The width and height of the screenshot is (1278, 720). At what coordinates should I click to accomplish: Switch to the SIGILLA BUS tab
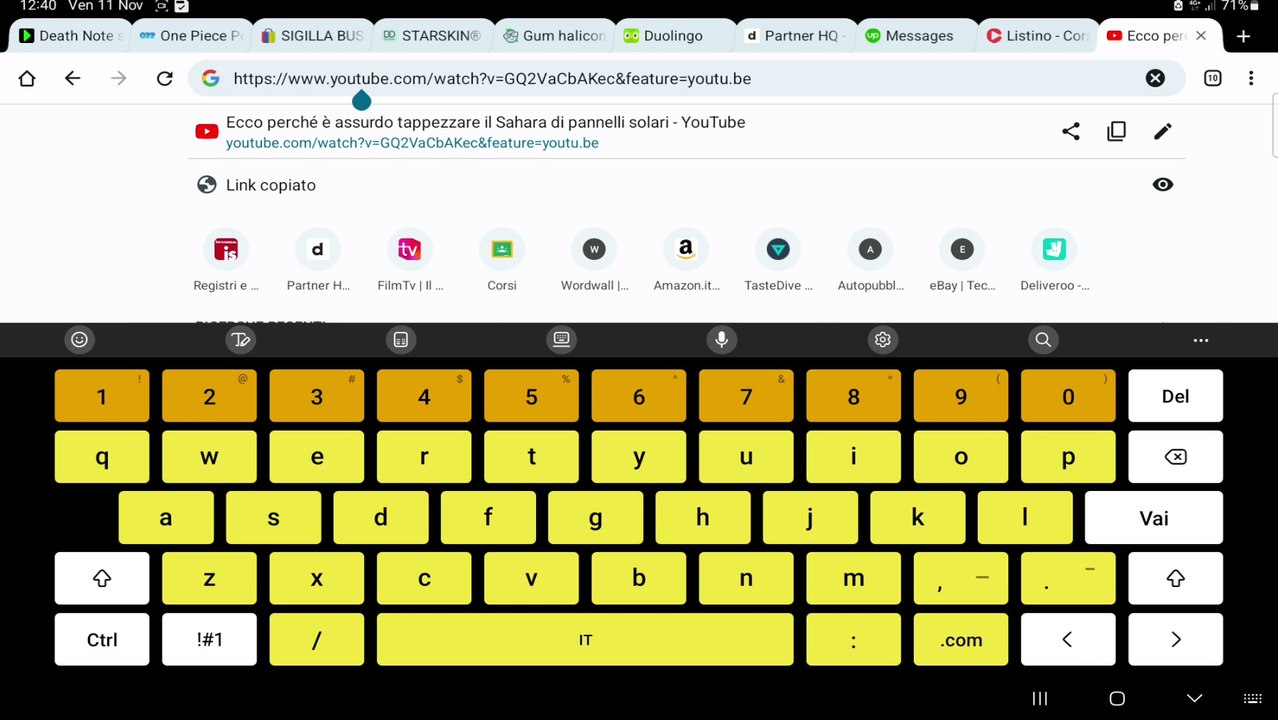[311, 36]
